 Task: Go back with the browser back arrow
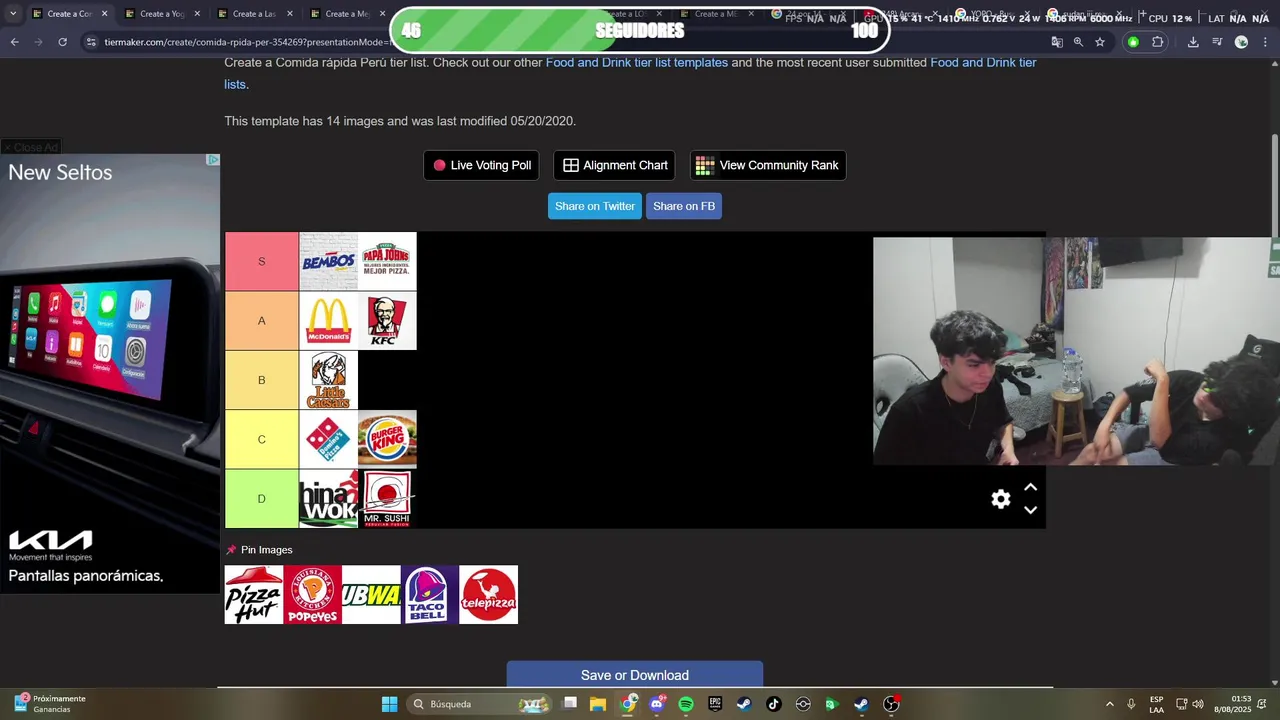point(14,42)
